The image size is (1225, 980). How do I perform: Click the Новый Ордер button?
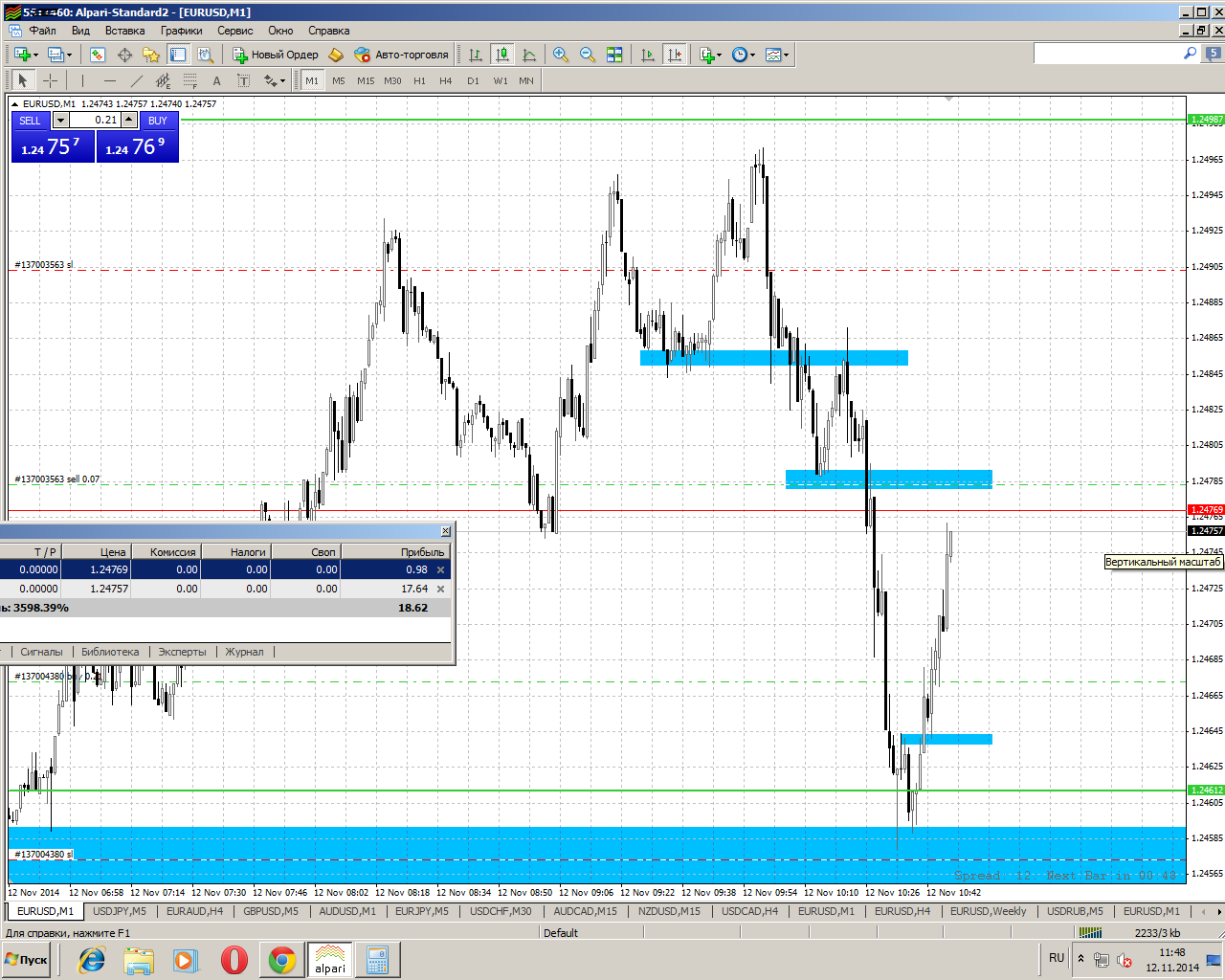(x=276, y=55)
